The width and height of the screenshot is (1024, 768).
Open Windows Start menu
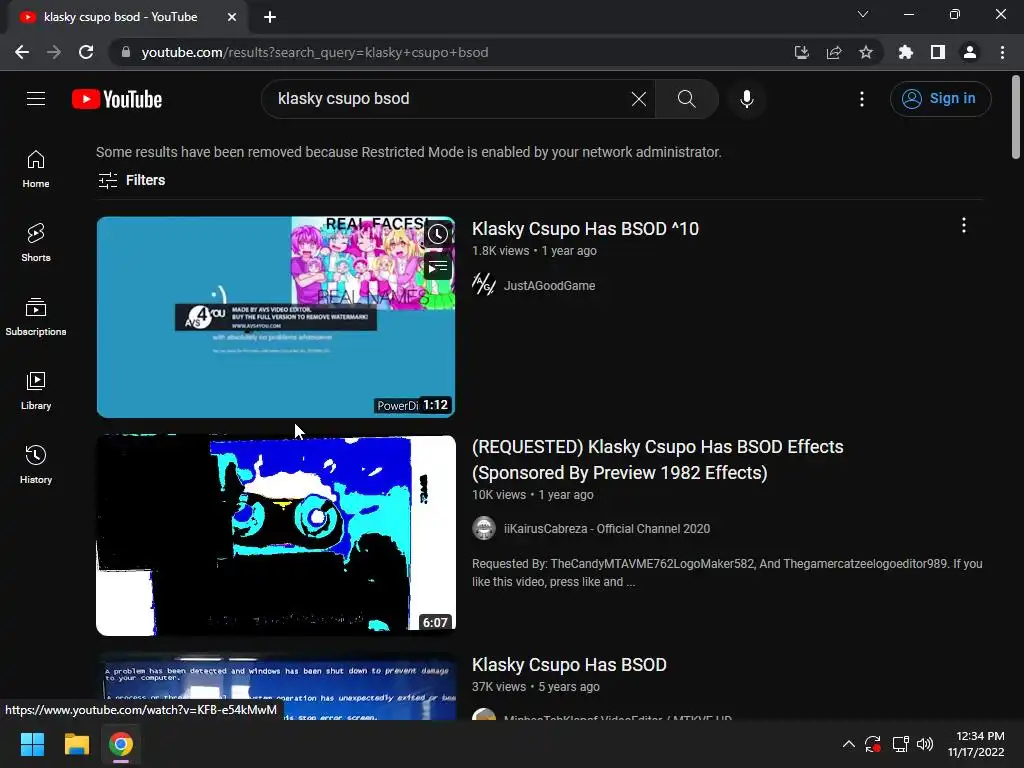(x=32, y=744)
